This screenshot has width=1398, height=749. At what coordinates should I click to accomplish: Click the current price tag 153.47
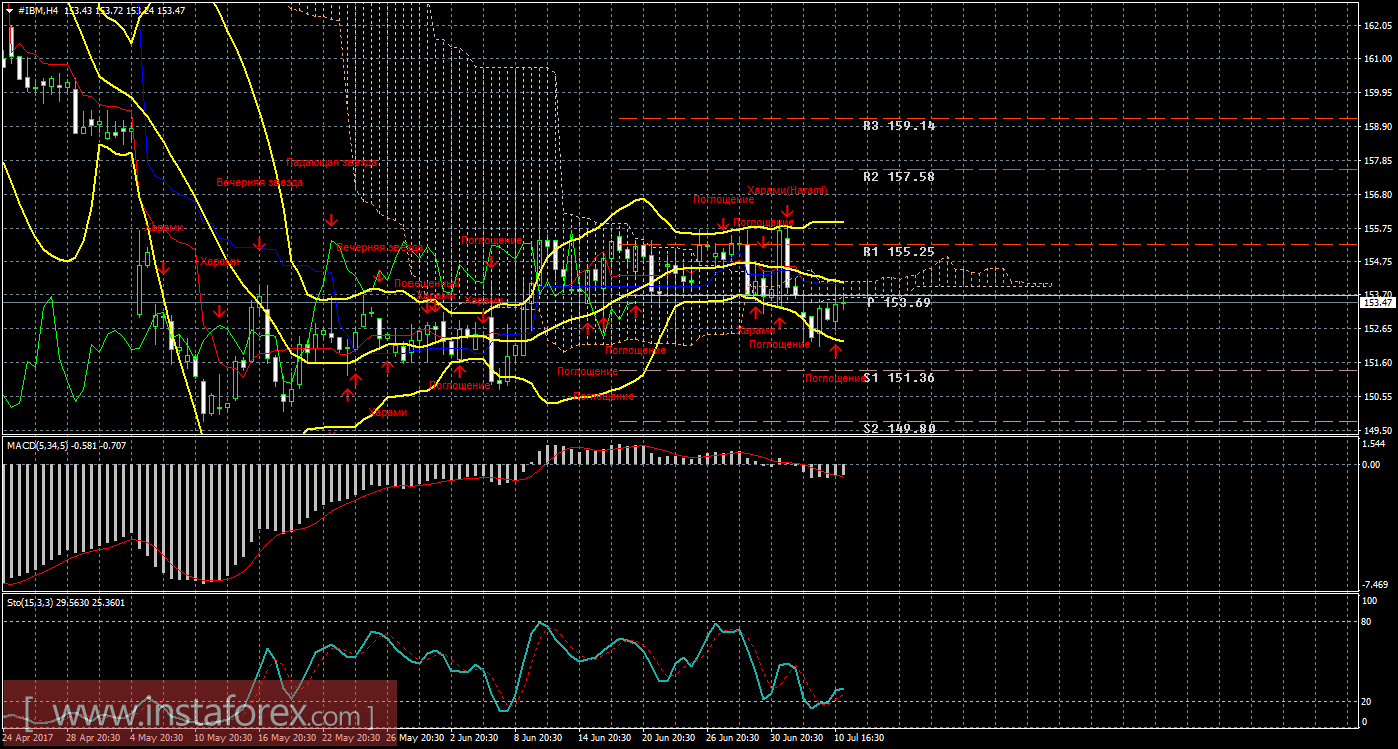click(x=1378, y=302)
